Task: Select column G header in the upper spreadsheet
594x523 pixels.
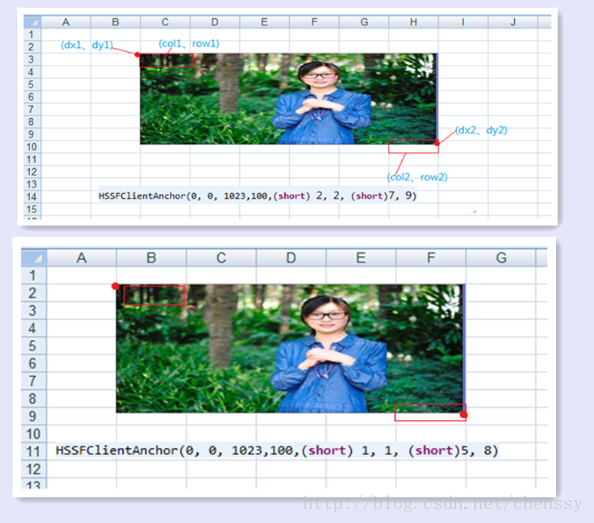Action: pyautogui.click(x=364, y=22)
